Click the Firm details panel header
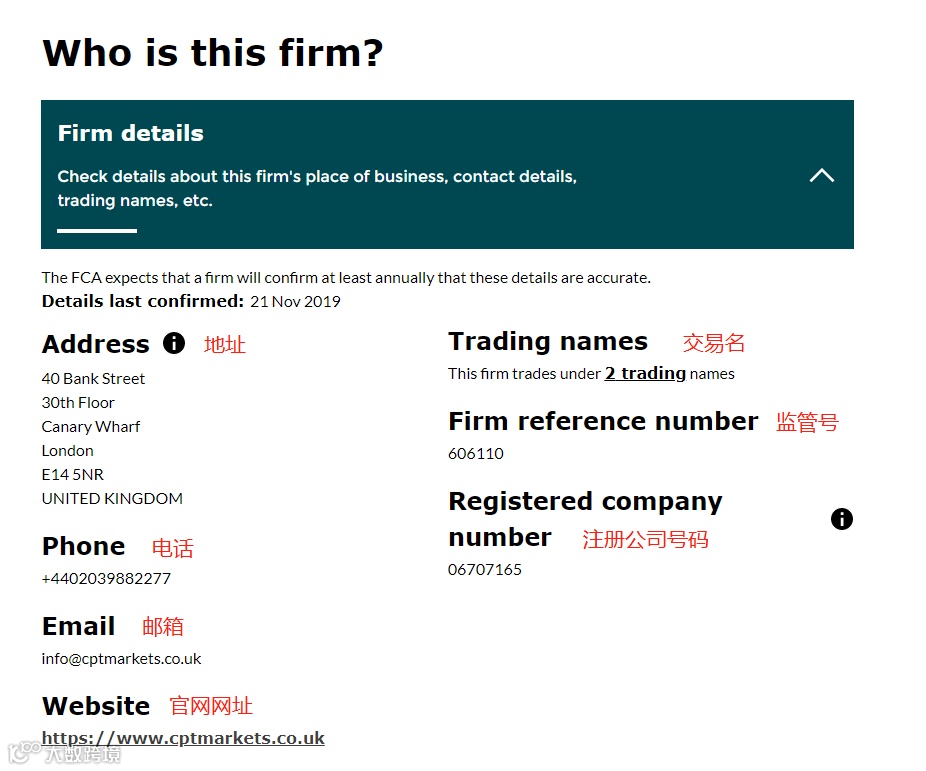 point(131,134)
